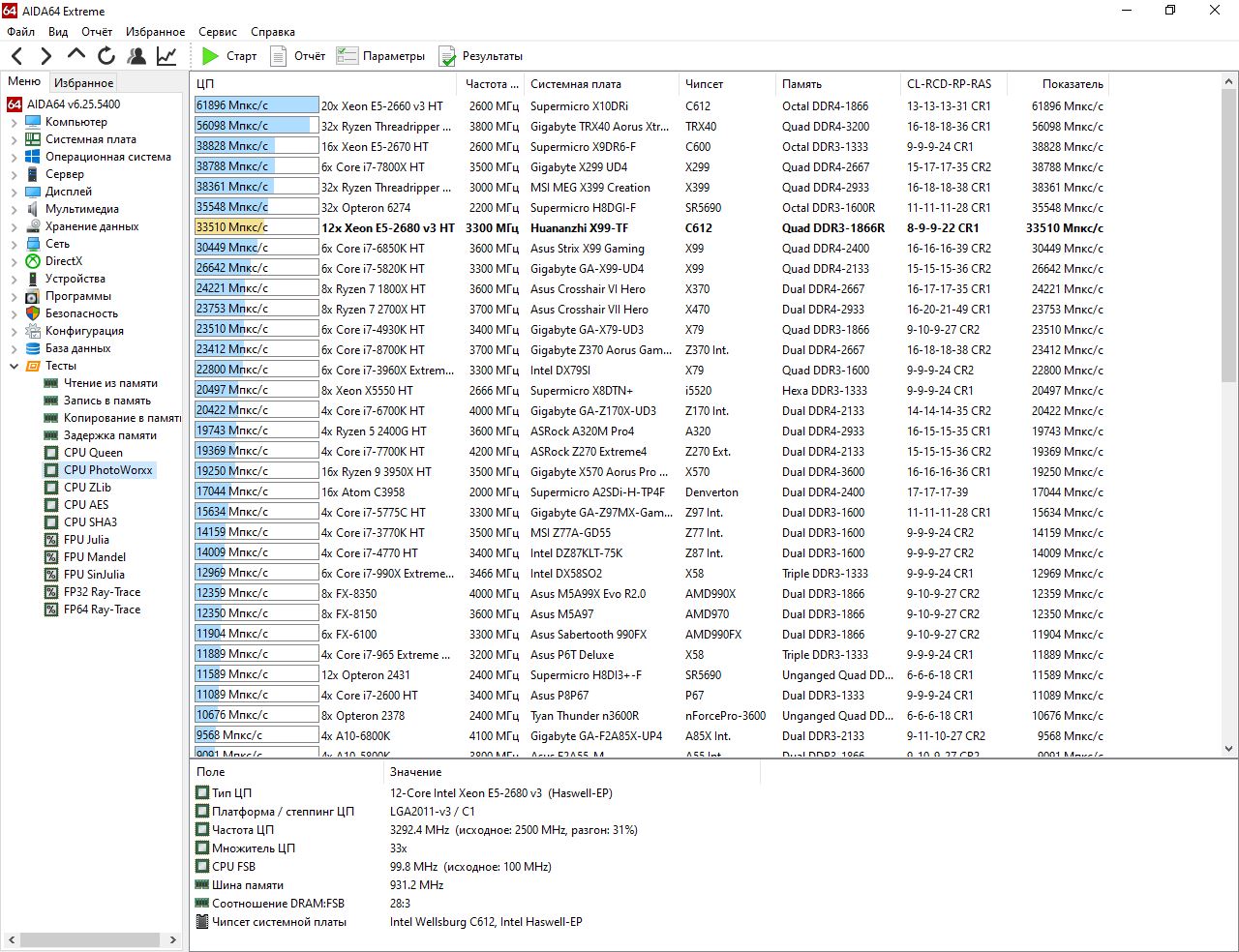1239x952 pixels.
Task: Click the Копирование в памяти test icon
Action: tap(51, 418)
